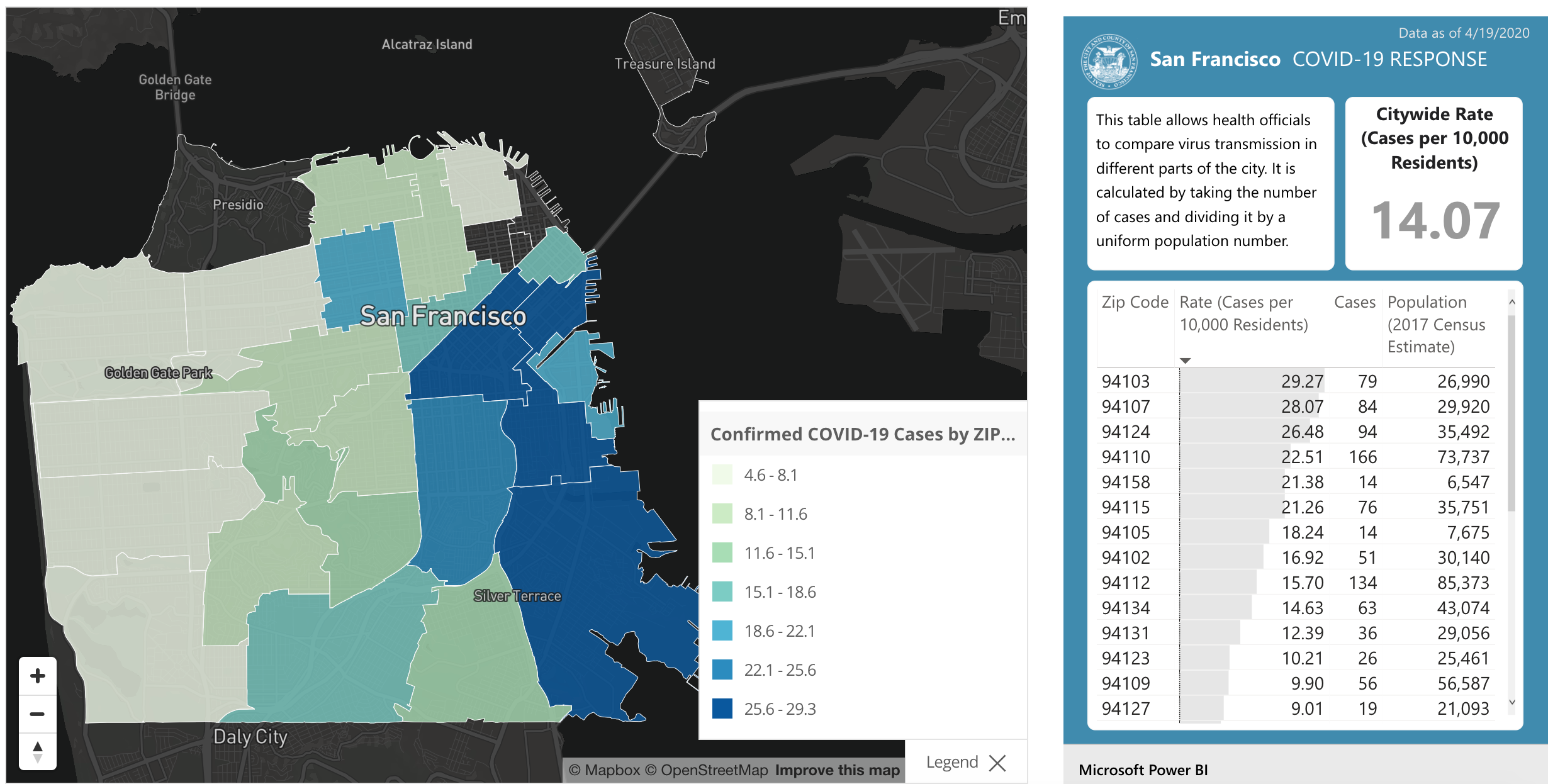Toggle the Legend panel label
1548x784 pixels.
[951, 763]
